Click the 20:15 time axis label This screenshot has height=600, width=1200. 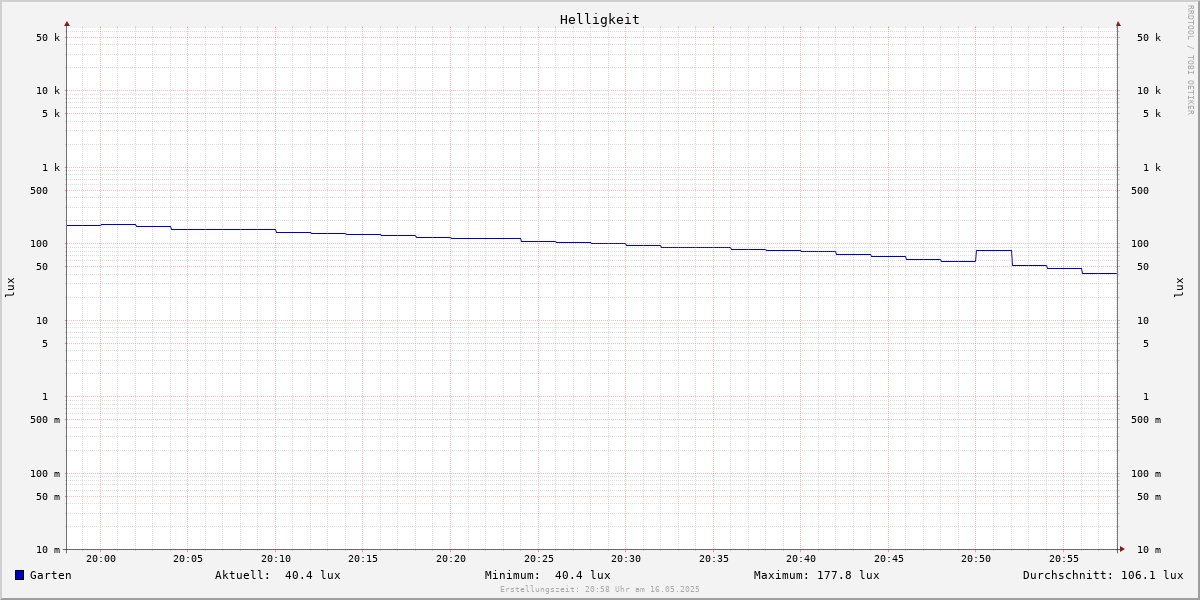click(363, 559)
